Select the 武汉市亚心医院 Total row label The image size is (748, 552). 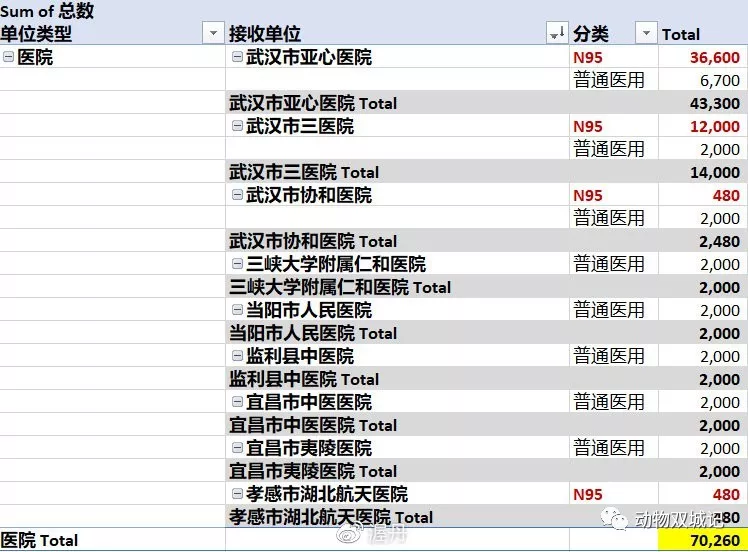[x=313, y=103]
